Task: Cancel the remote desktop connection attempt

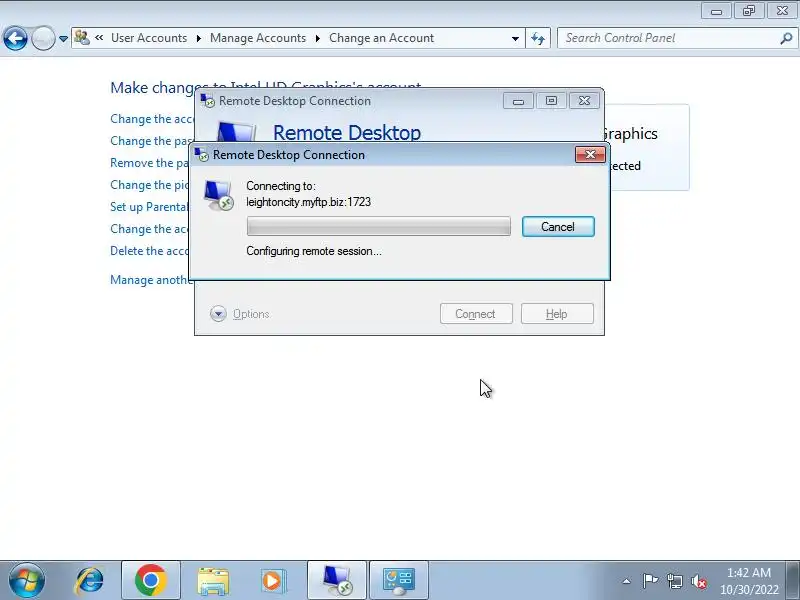Action: point(558,227)
